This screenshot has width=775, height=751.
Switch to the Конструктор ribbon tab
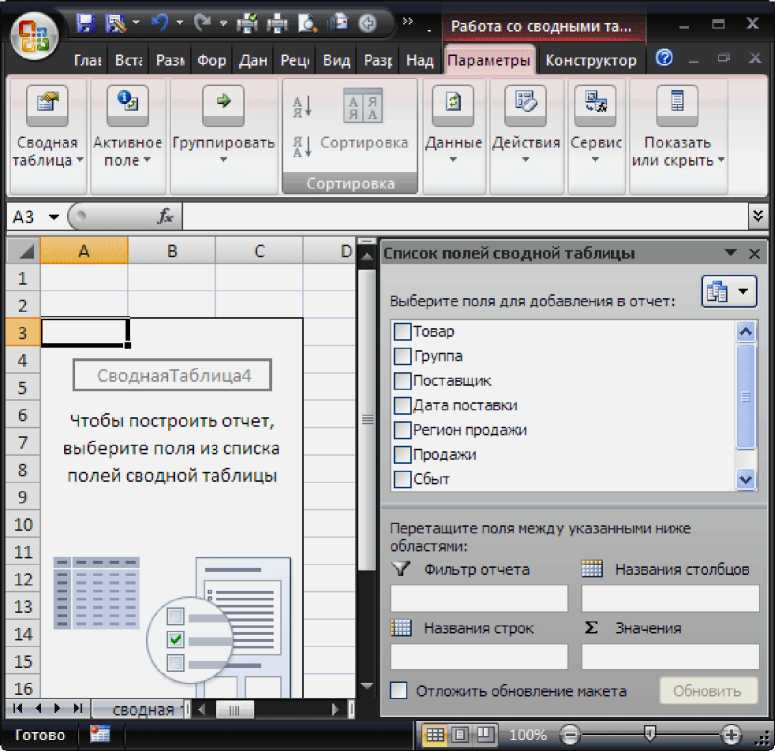click(x=590, y=61)
